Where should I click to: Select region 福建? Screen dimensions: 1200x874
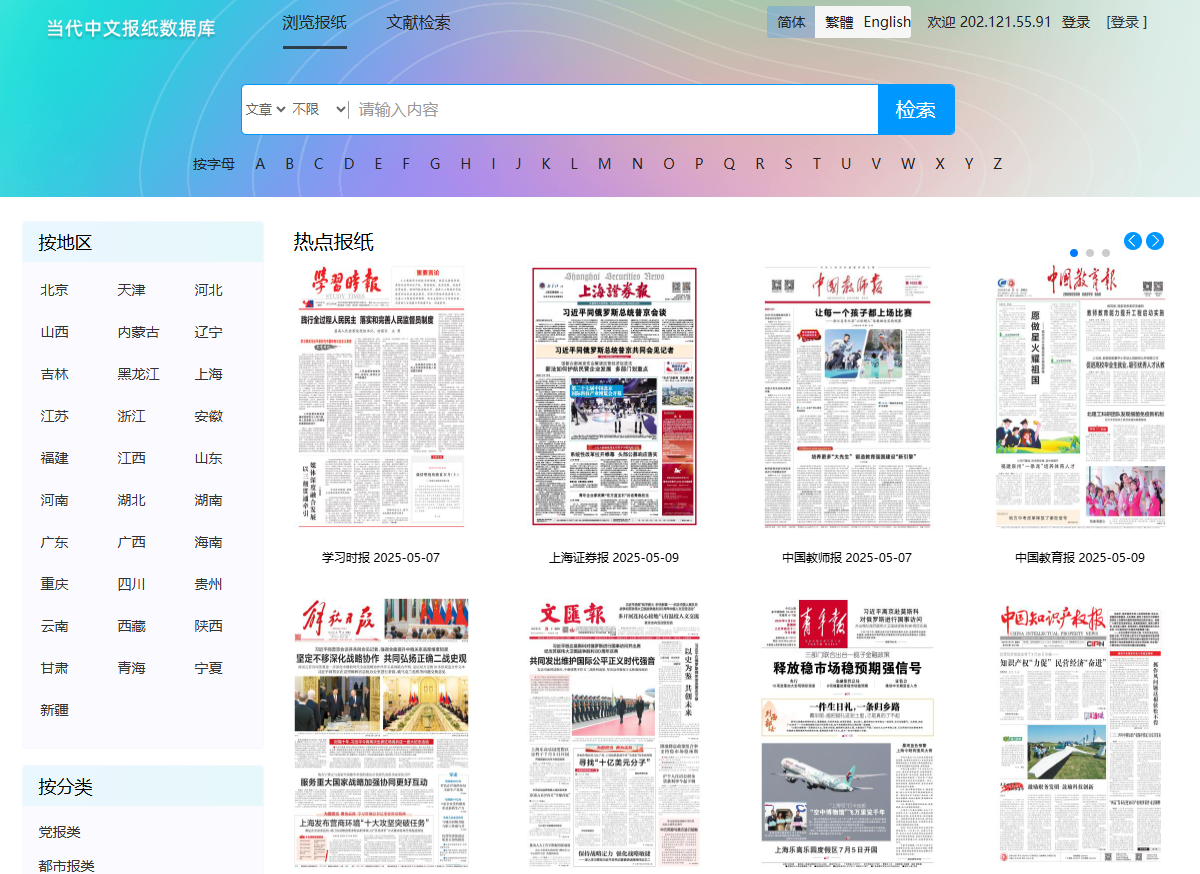55,458
